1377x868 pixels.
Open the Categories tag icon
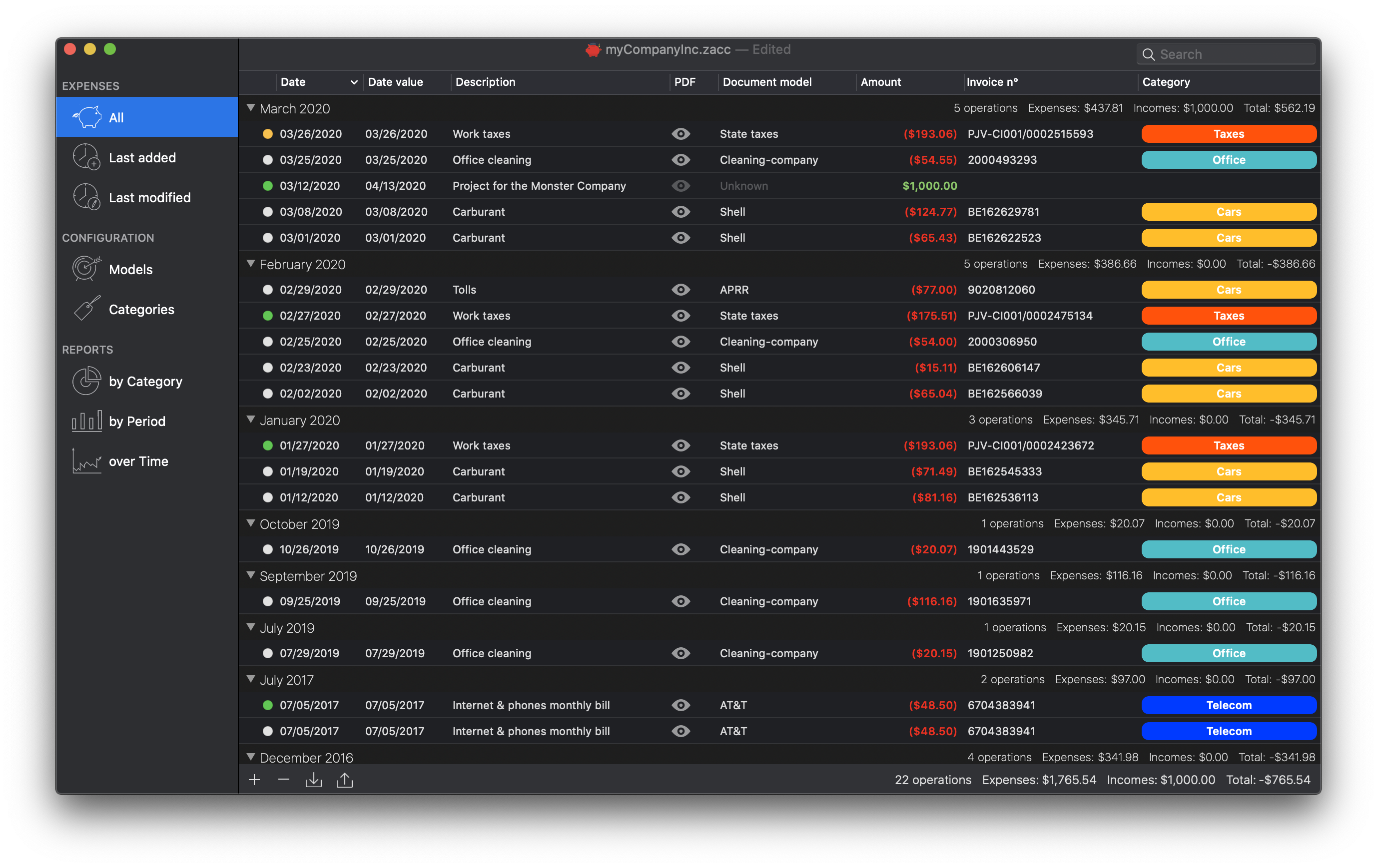86,309
